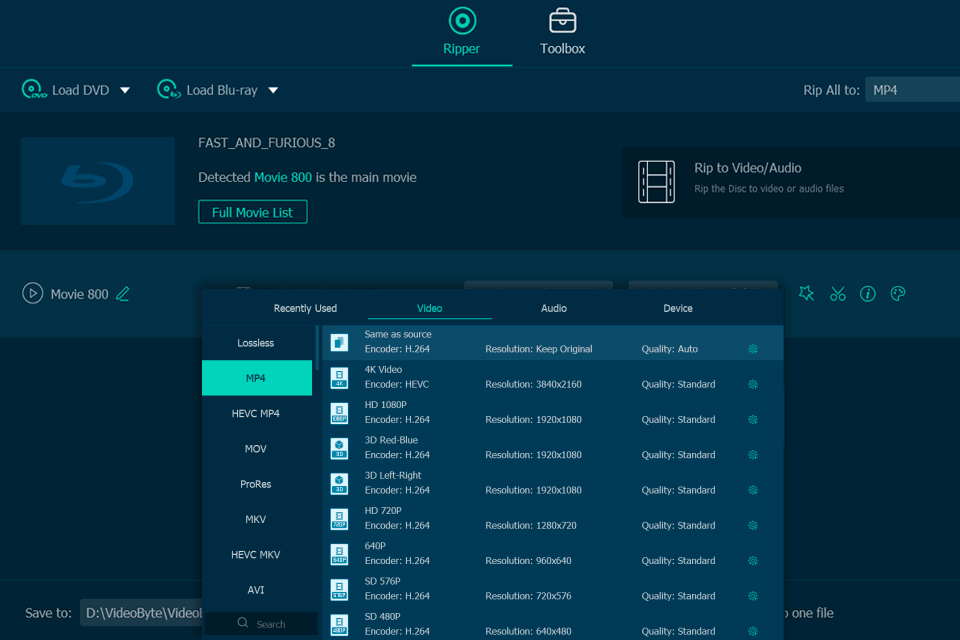
Task: Select the 640P preset
Action: tap(552, 554)
